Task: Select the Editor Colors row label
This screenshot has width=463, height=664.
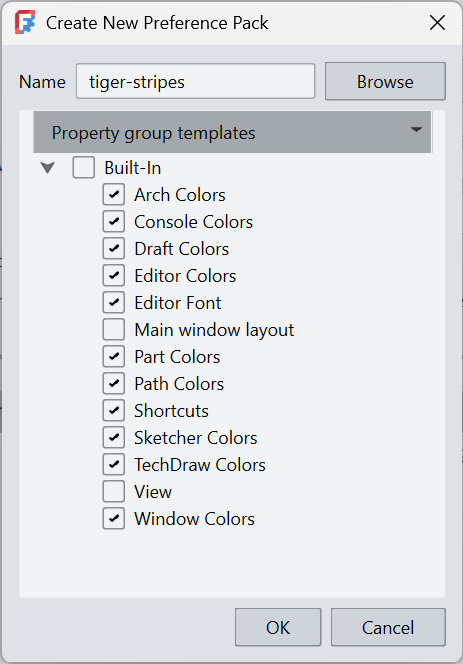Action: (185, 276)
